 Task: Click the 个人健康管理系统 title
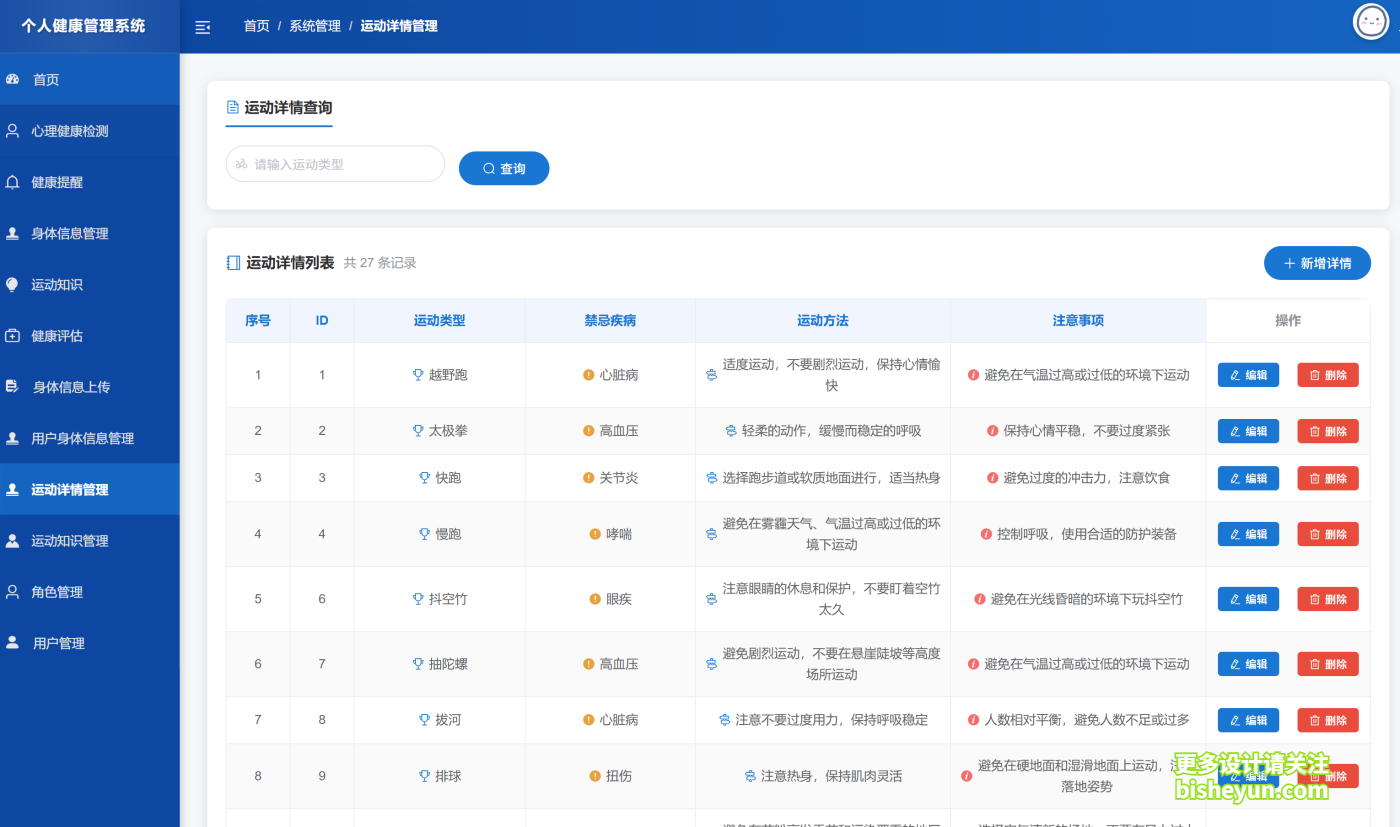84,26
